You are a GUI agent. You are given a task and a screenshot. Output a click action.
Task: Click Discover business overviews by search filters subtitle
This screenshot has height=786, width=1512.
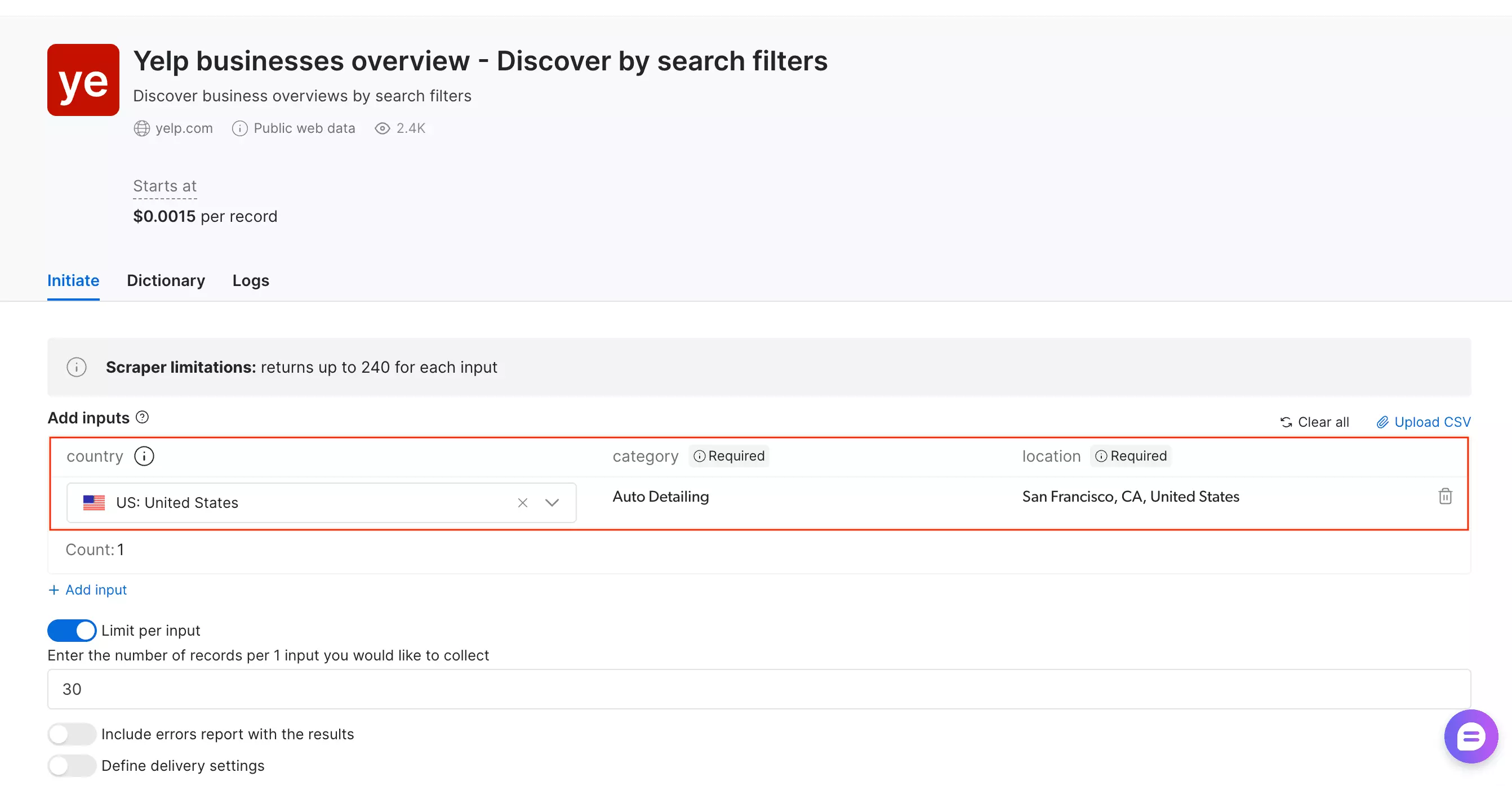303,96
